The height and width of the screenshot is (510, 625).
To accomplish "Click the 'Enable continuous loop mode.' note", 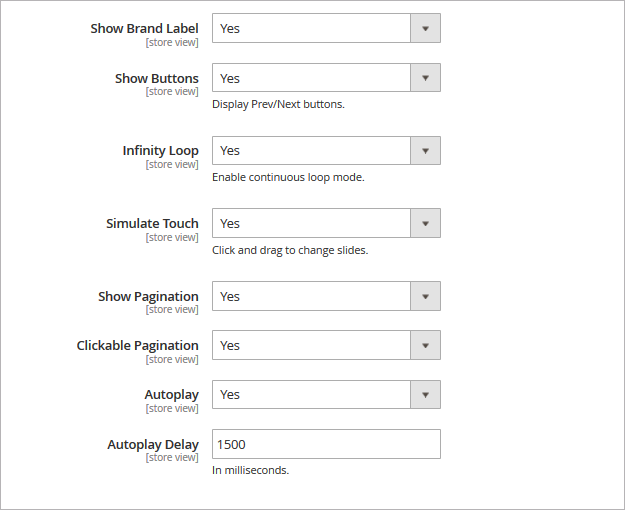I will [x=288, y=177].
